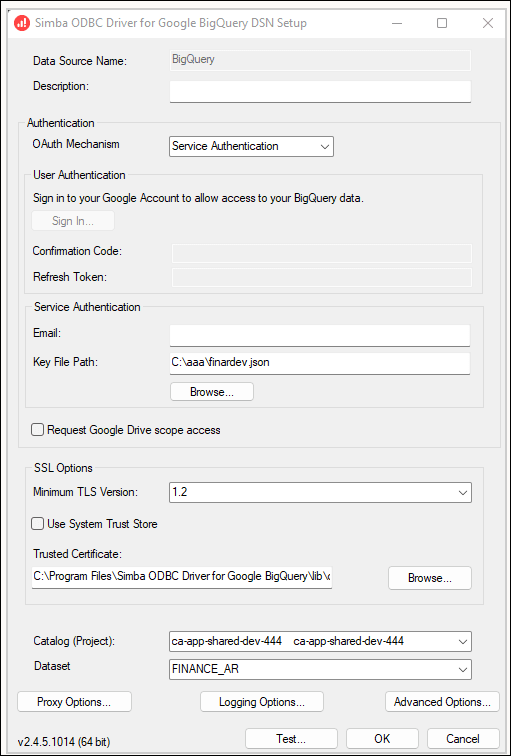Open Advanced Options

[x=442, y=702]
